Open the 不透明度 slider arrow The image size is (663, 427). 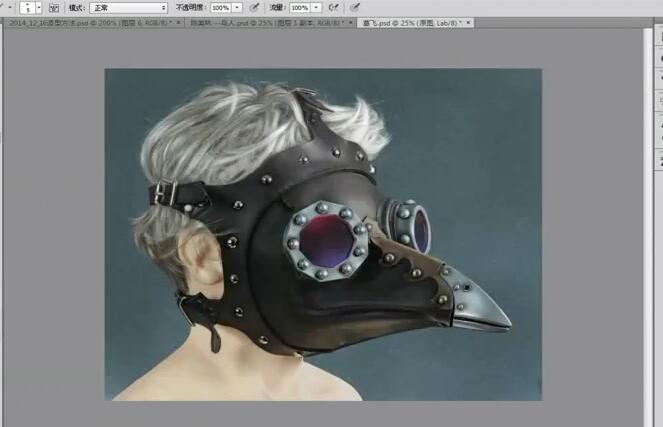(x=237, y=8)
